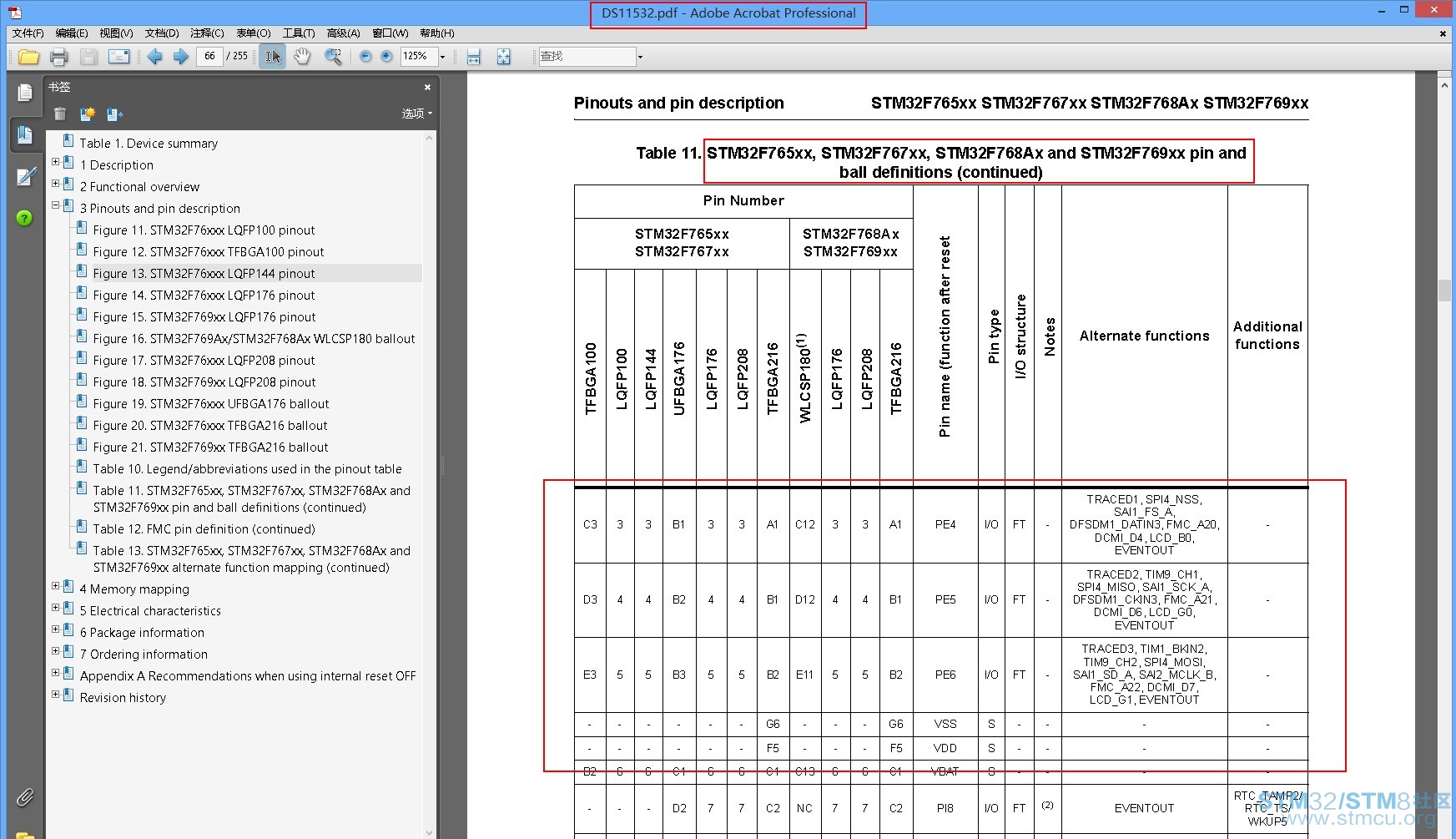Expand 7 Ordering information bookmark
Viewport: 1456px width, 839px height.
click(56, 651)
